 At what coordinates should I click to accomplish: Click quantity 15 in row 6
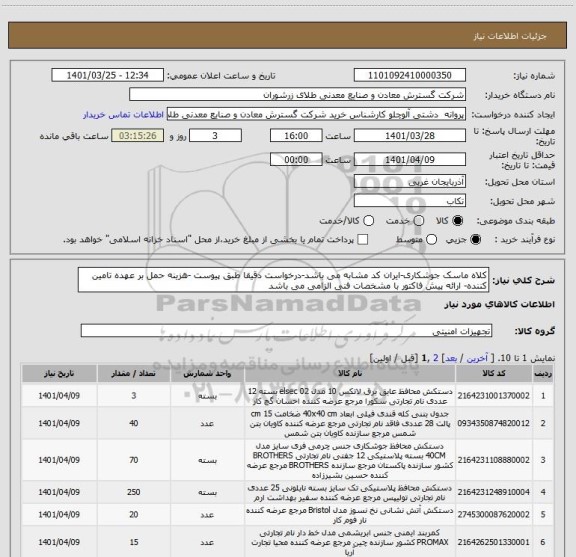tap(134, 542)
